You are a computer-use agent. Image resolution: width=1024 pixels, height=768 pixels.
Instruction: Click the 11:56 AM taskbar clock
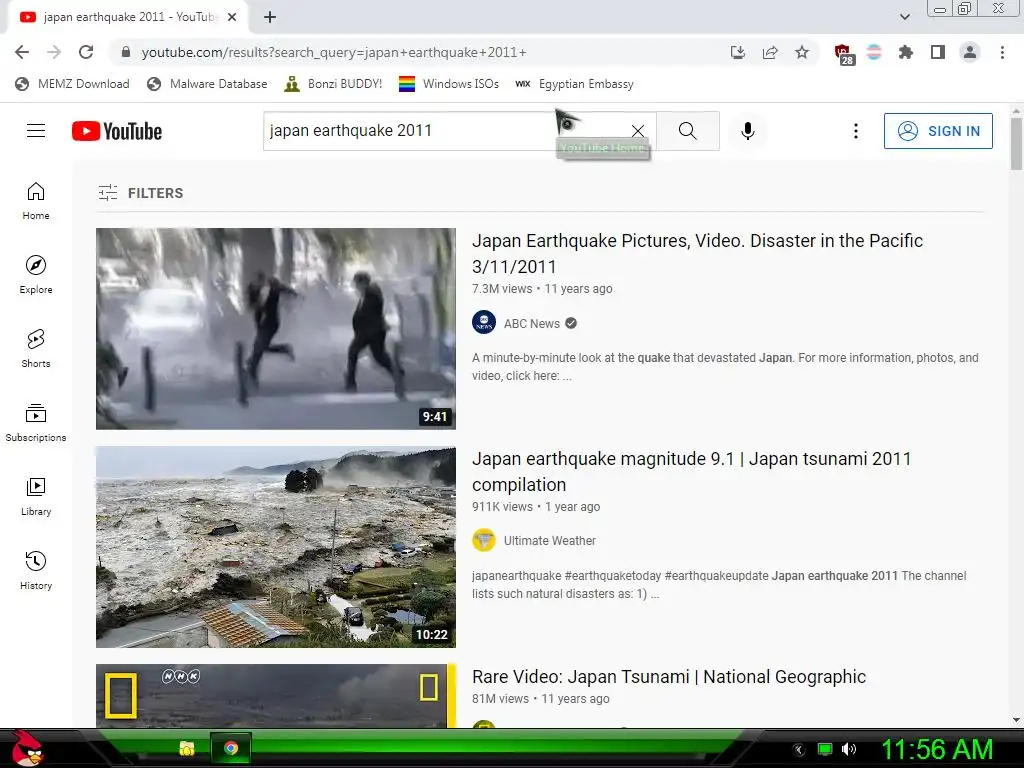tap(936, 749)
